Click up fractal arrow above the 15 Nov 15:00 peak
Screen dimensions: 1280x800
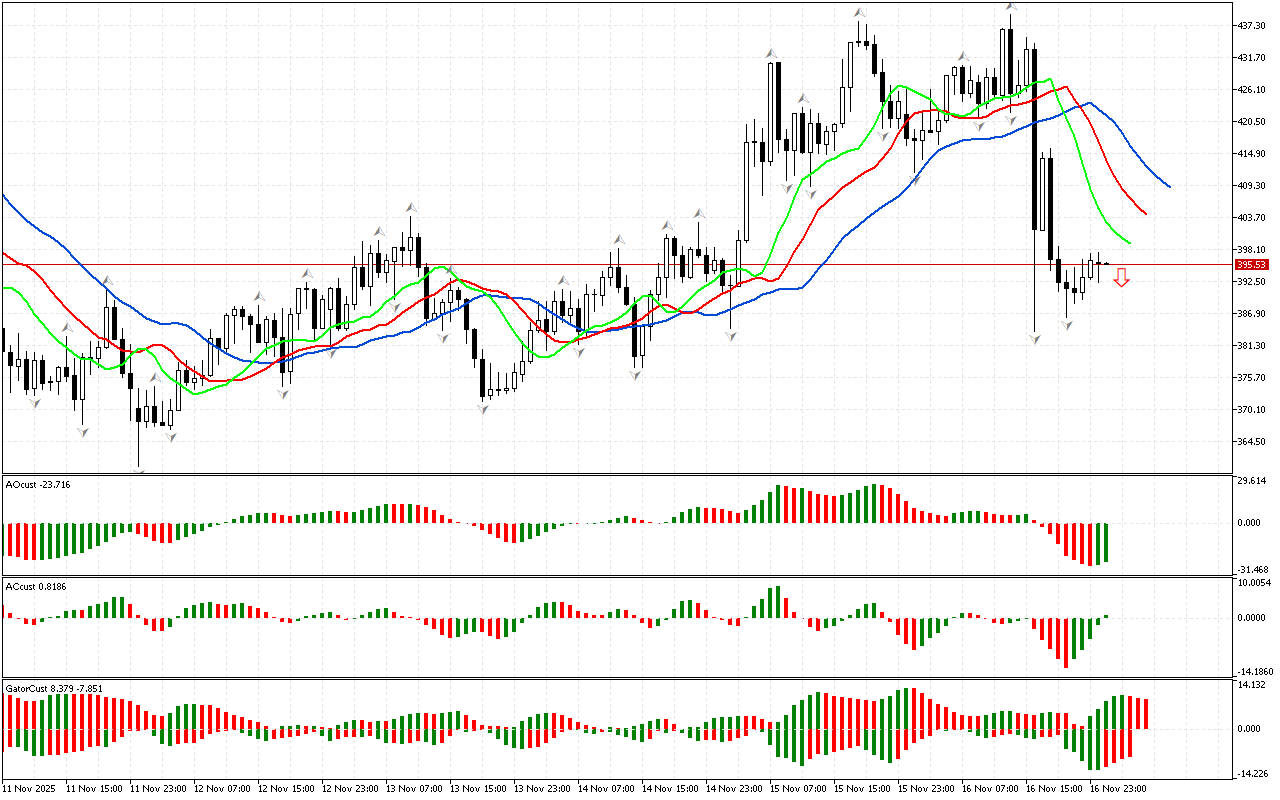click(859, 13)
